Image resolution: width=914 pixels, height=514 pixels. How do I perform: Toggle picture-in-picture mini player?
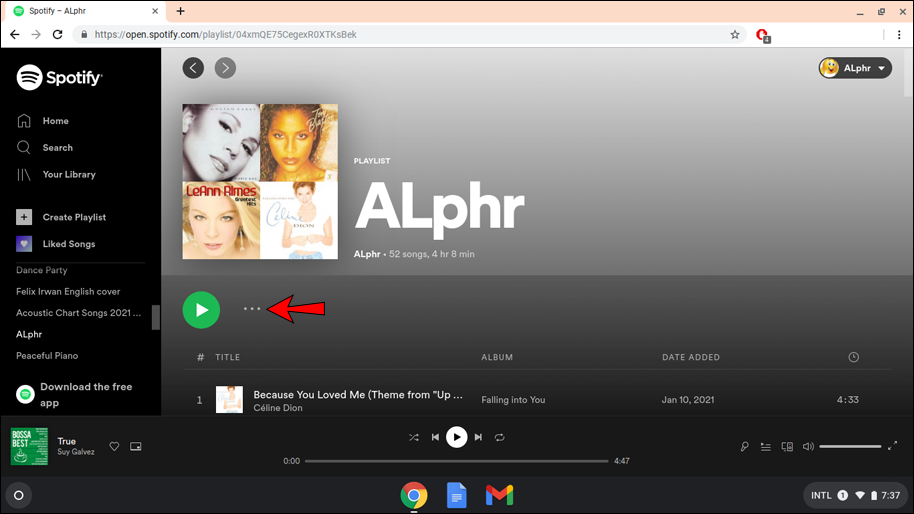[x=136, y=446]
